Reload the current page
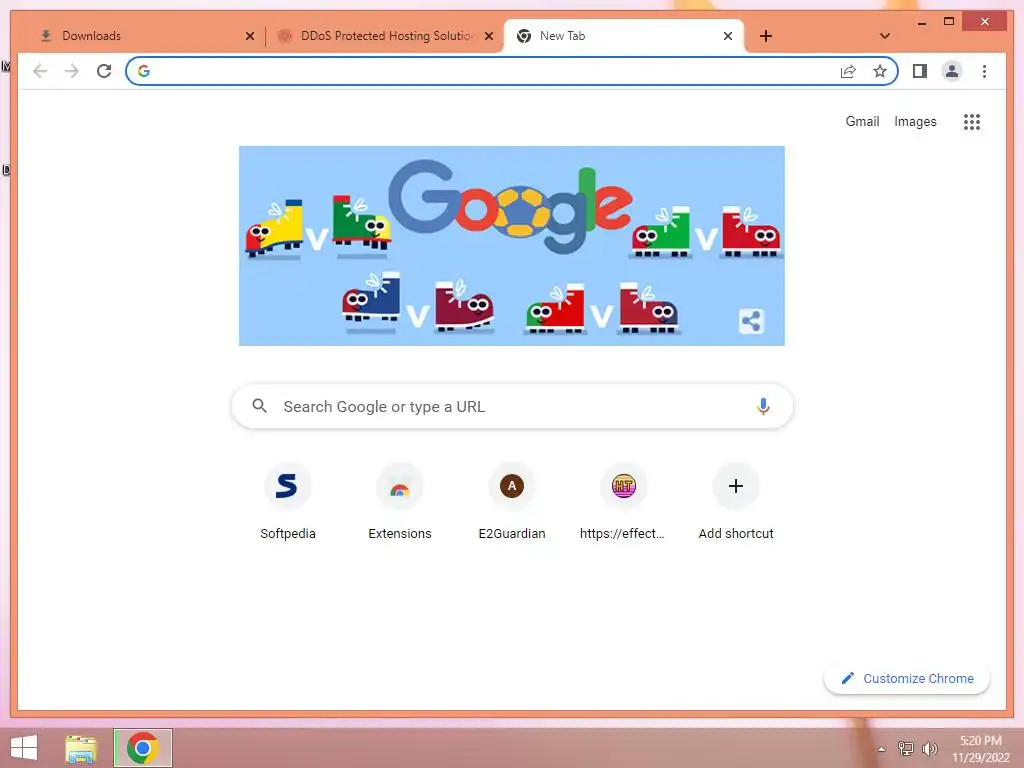Screen dimensions: 1024x768 tap(104, 71)
